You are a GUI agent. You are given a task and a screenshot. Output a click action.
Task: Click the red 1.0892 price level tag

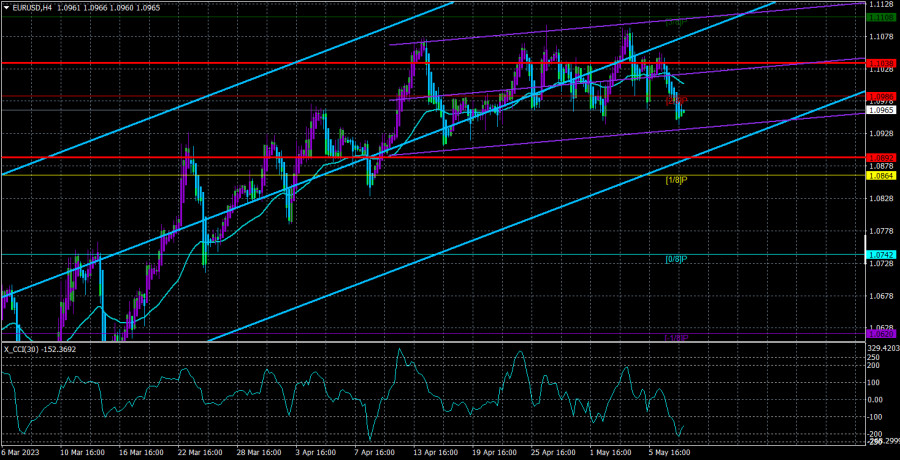pos(881,157)
